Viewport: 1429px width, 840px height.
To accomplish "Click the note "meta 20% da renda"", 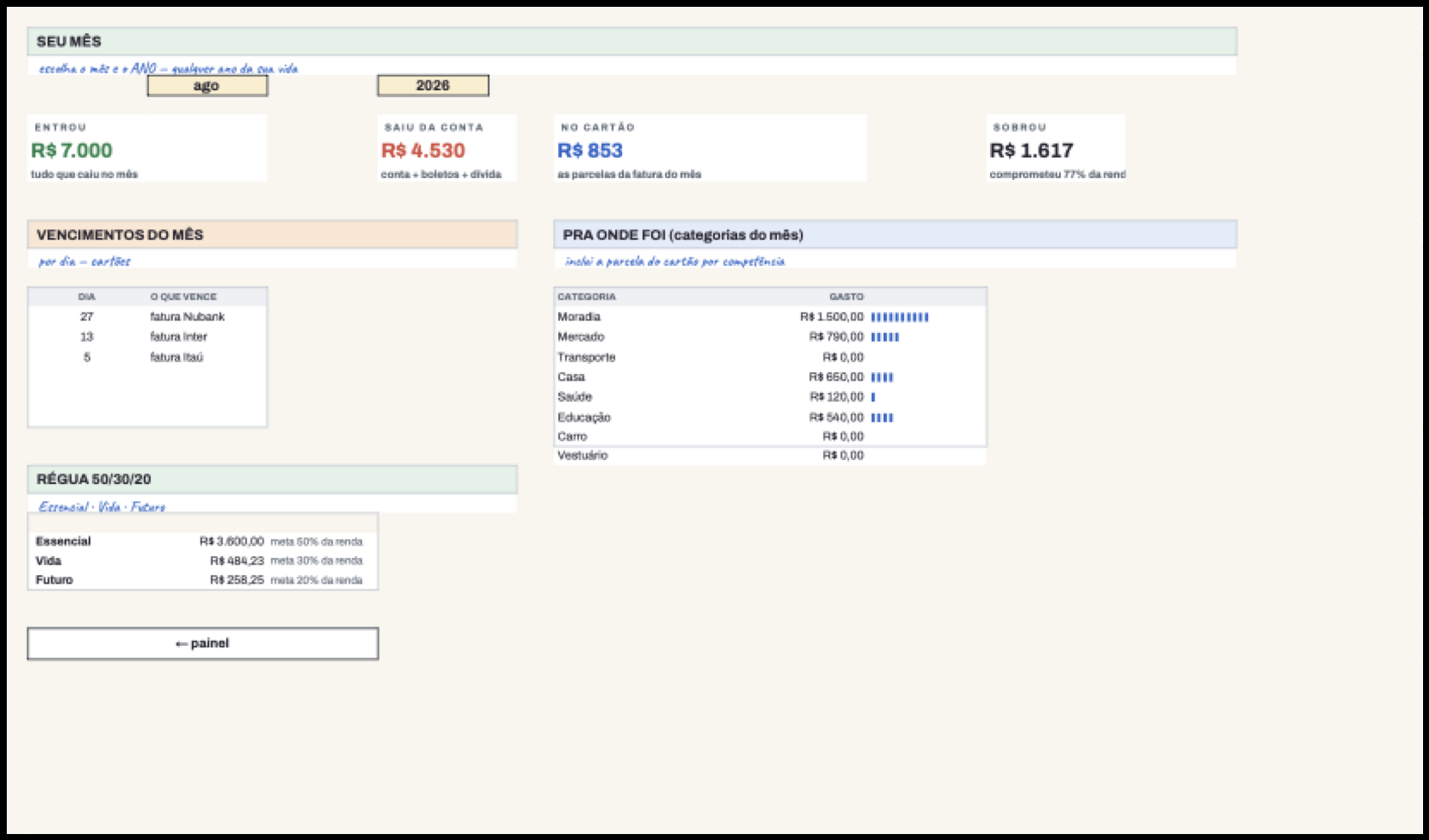I will (x=317, y=580).
